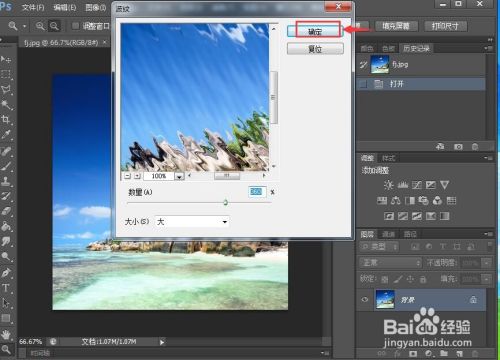Screen dimensions: 500x360
Task: Open the zoom tool preset dropdown arrow
Action: pos(24,26)
